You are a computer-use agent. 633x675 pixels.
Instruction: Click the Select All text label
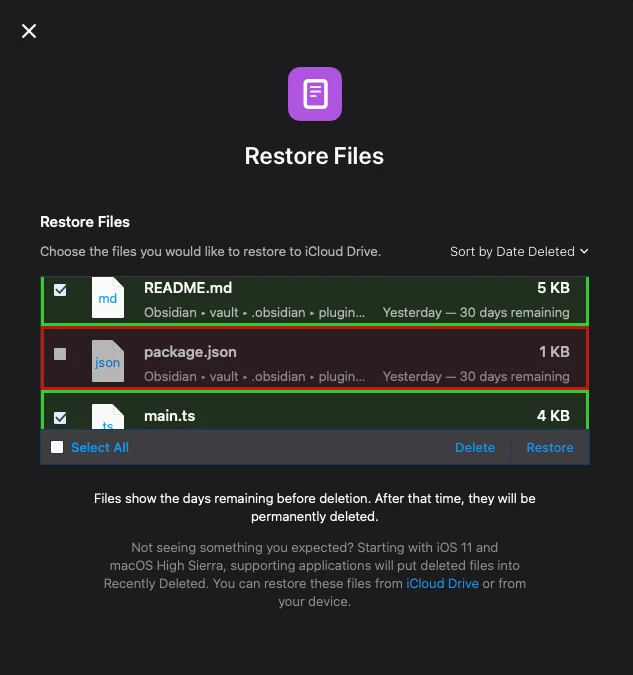coord(100,448)
